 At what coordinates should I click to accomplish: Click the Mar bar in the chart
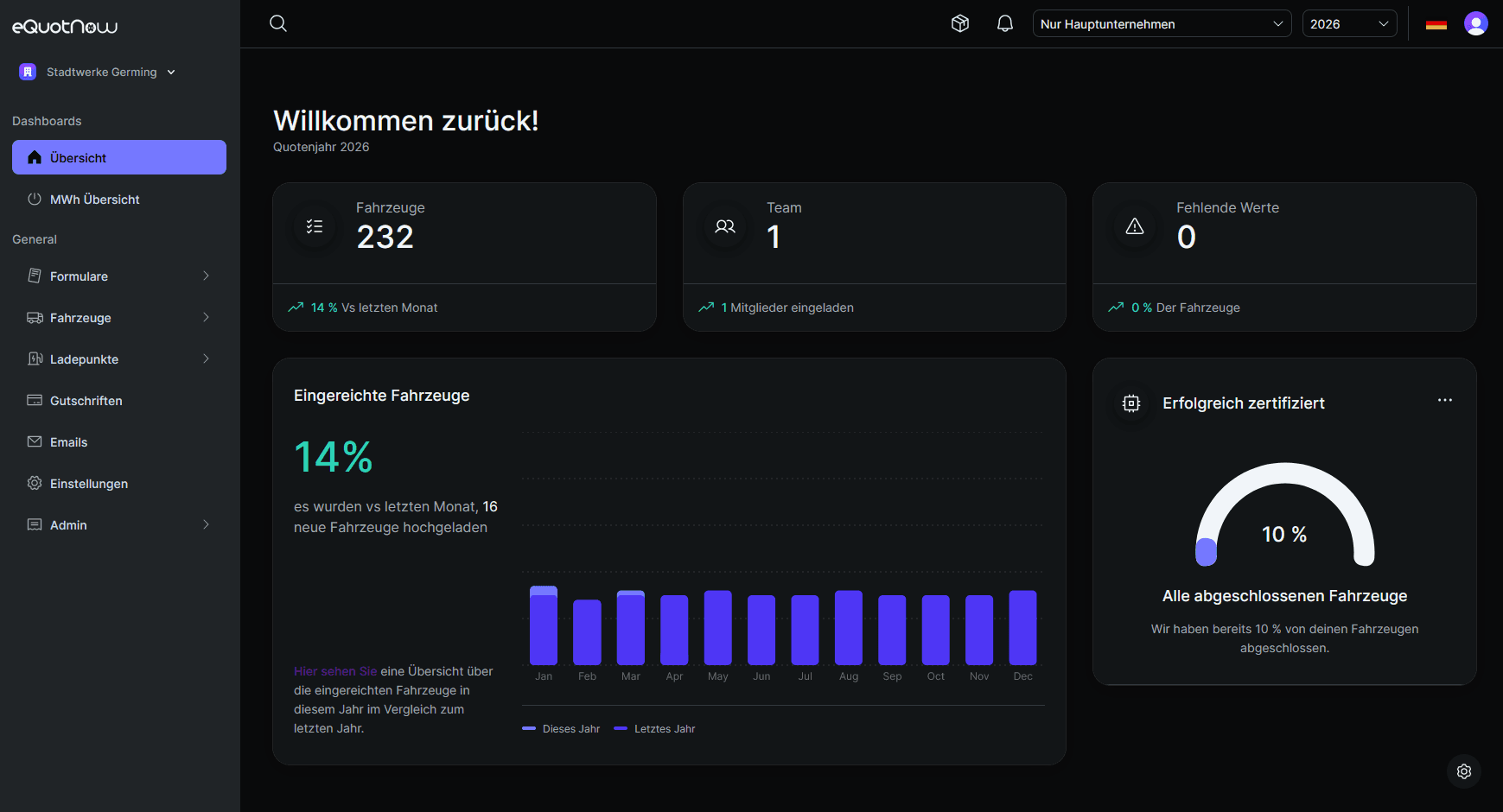click(x=631, y=627)
